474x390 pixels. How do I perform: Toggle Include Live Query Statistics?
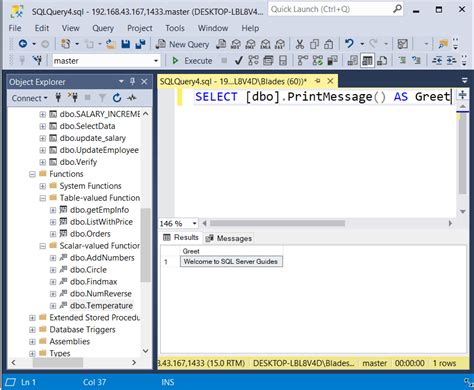click(317, 61)
